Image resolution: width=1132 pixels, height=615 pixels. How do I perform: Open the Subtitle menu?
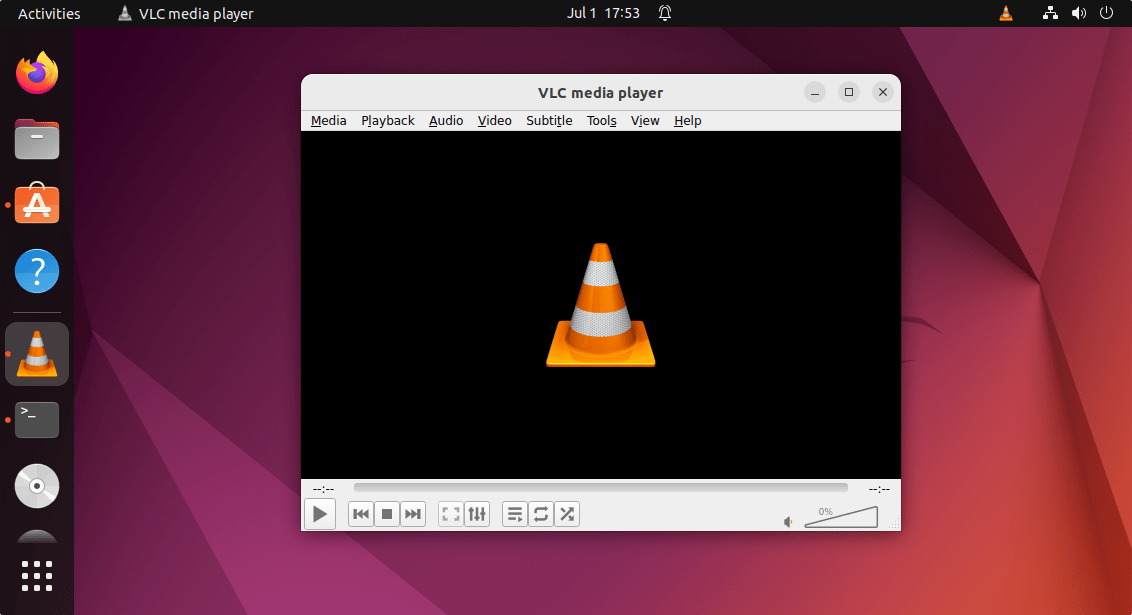548,120
